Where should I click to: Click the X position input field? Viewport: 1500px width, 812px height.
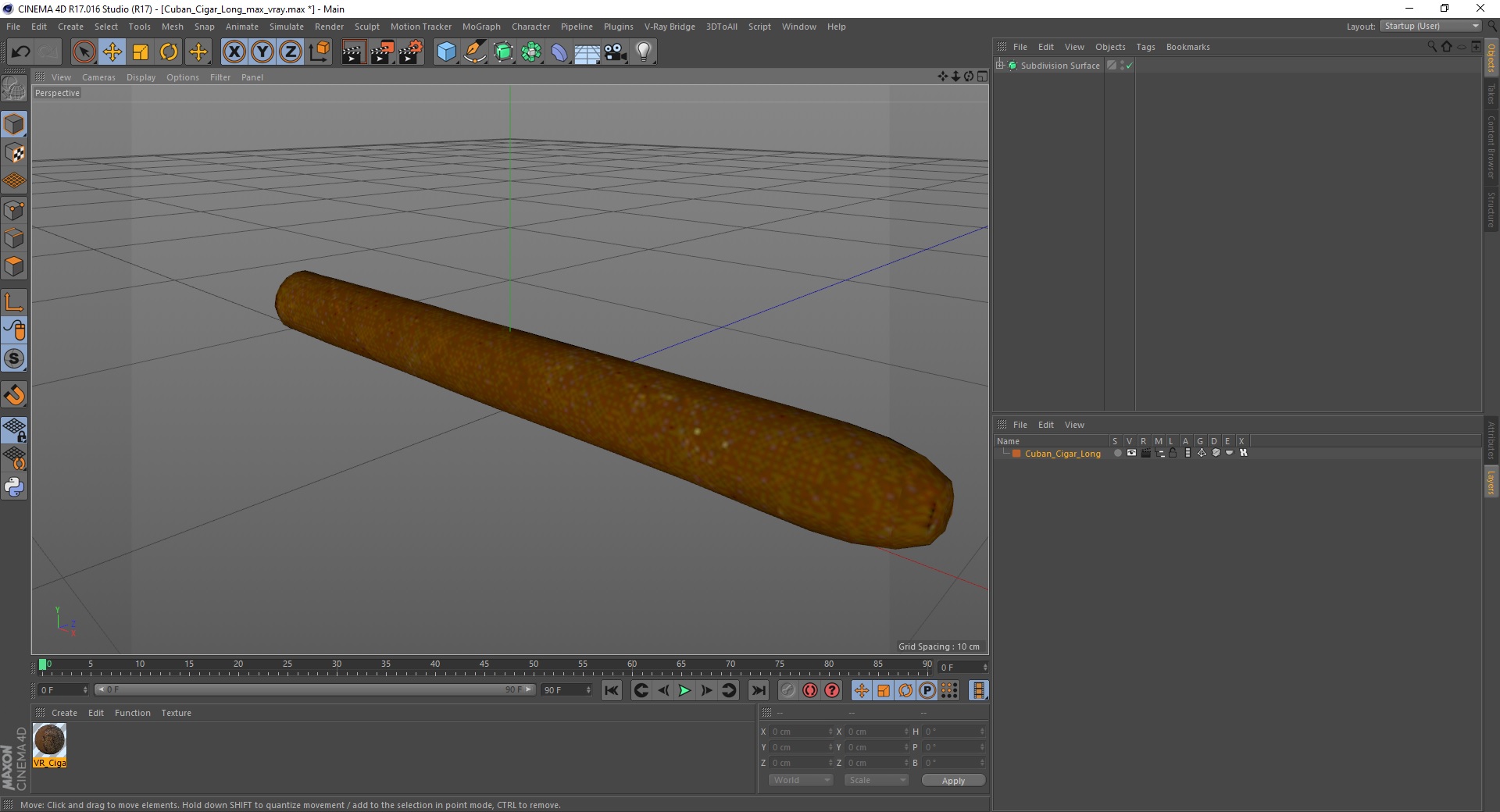click(x=800, y=732)
